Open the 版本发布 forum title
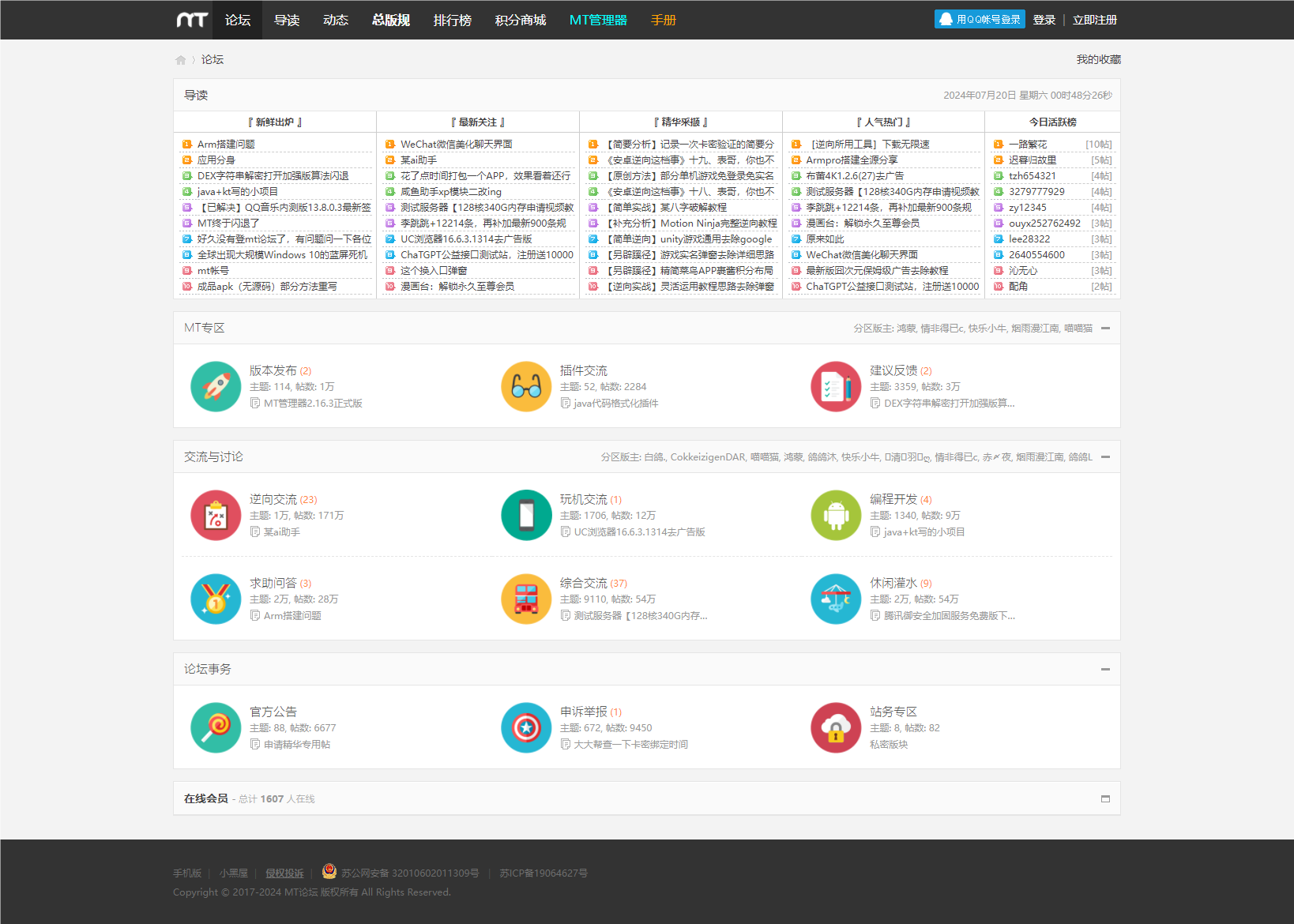The width and height of the screenshot is (1294, 924). pyautogui.click(x=273, y=370)
